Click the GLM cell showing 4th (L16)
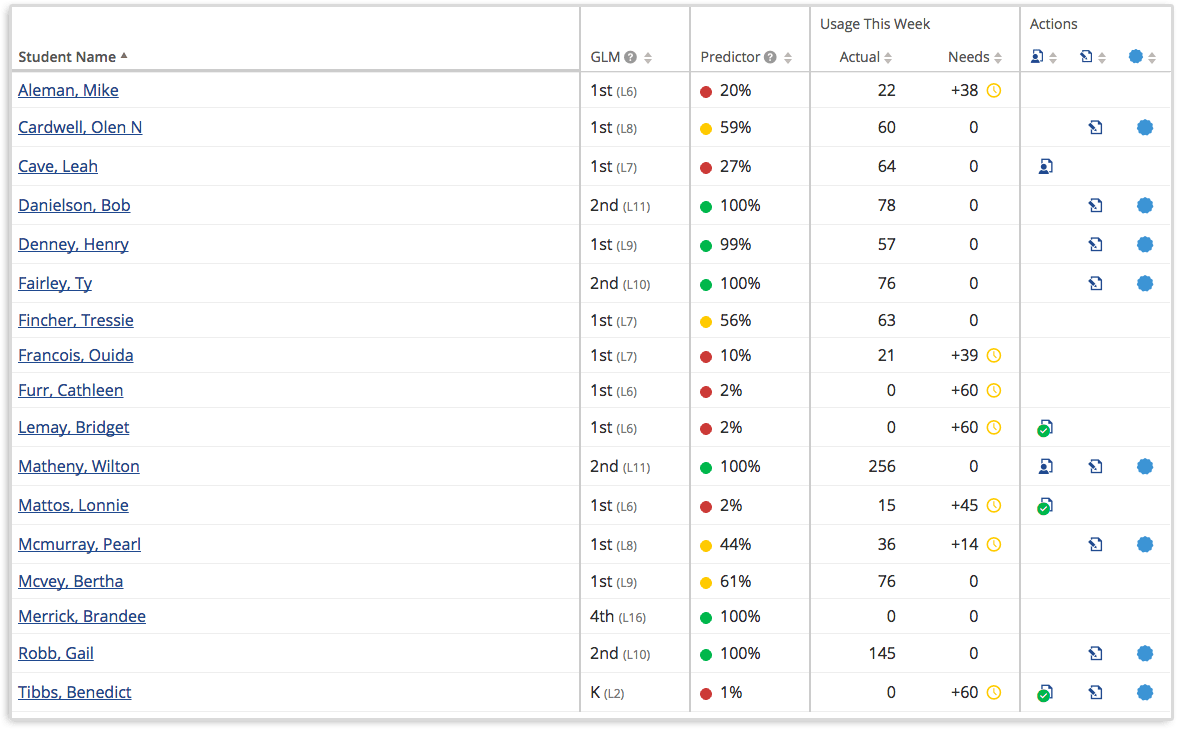The image size is (1178, 730). click(x=619, y=616)
